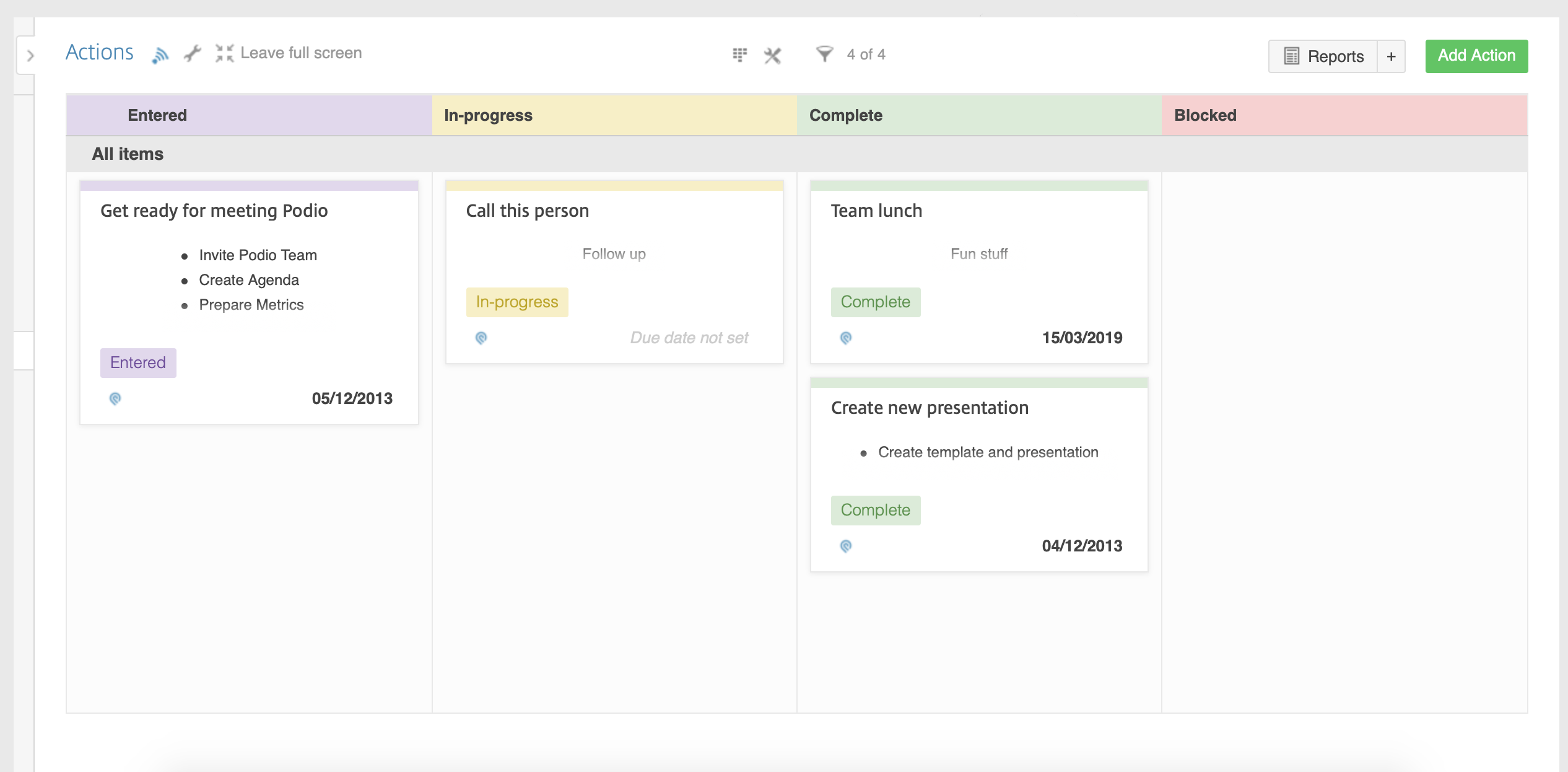Open the filter funnel icon
This screenshot has width=1568, height=772.
[824, 54]
